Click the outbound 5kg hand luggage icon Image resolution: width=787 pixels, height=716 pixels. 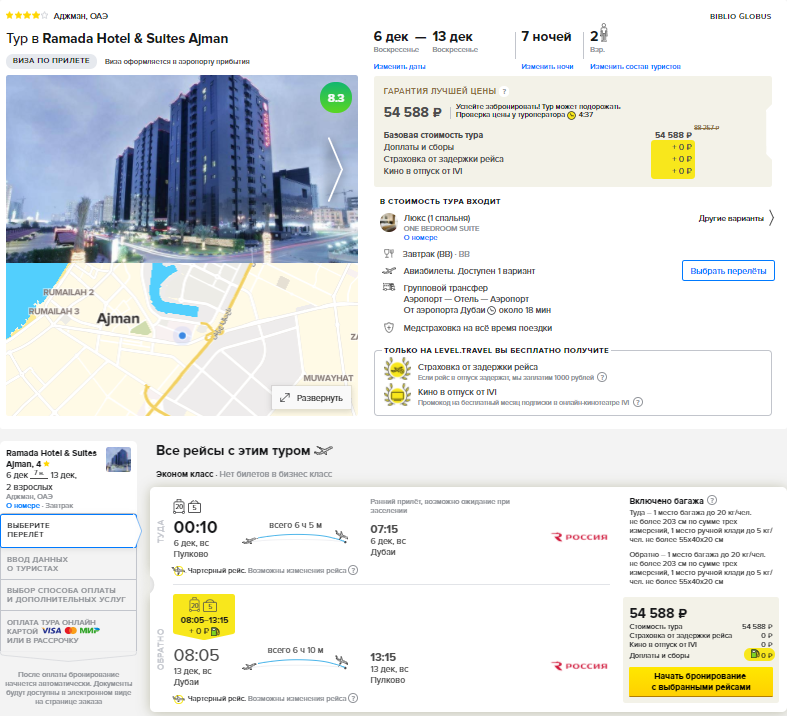coord(194,507)
